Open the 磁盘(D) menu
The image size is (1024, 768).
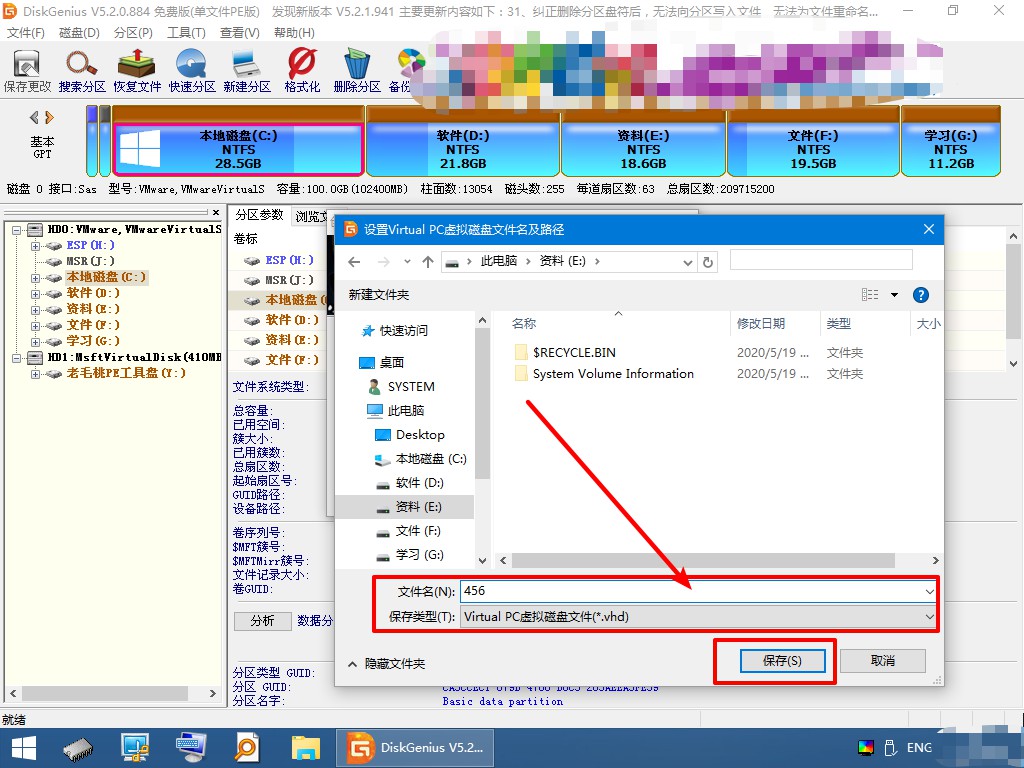[79, 33]
